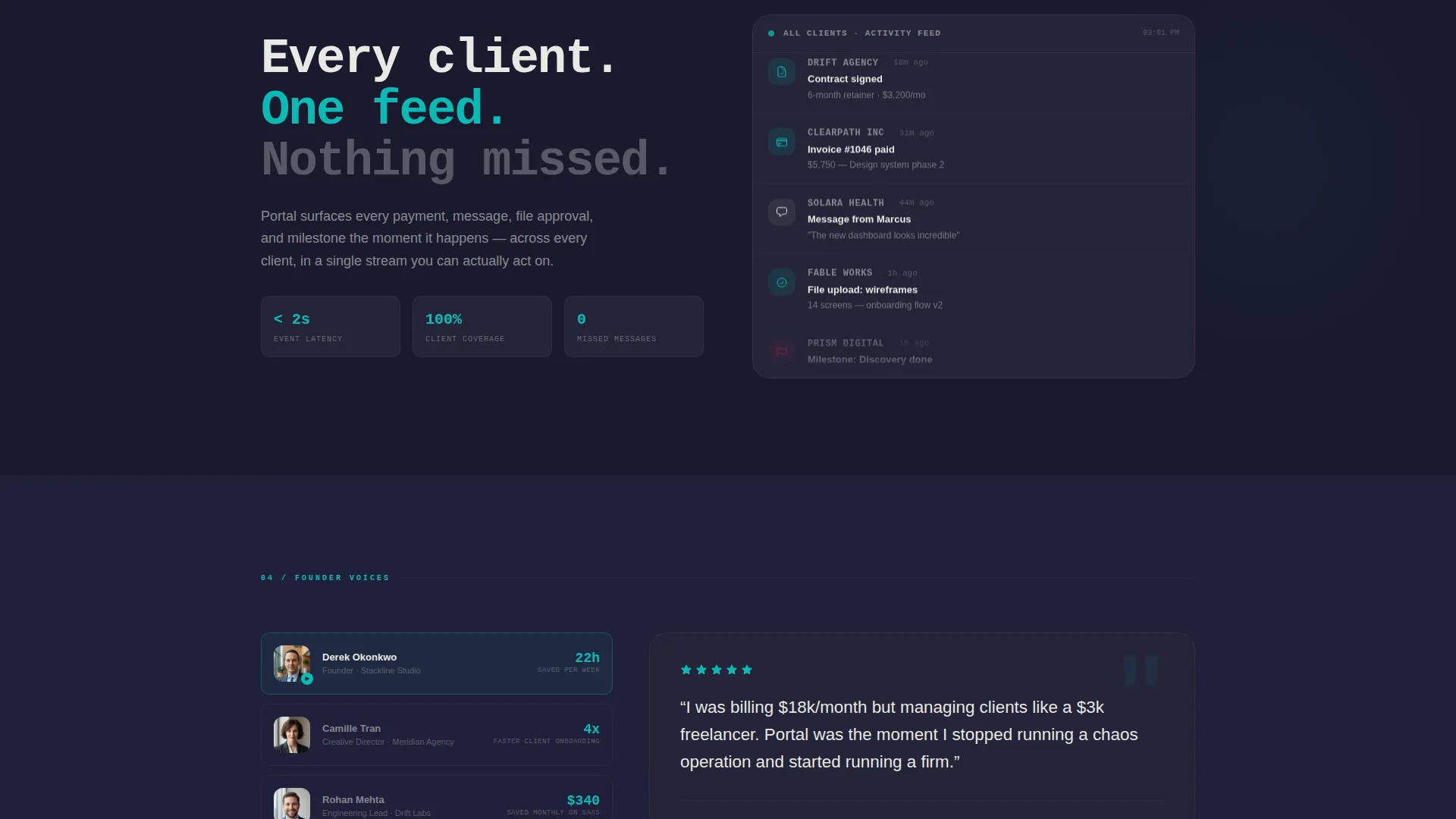This screenshot has width=1456, height=819.
Task: Click the 'One feed.' teal headline
Action: [384, 108]
